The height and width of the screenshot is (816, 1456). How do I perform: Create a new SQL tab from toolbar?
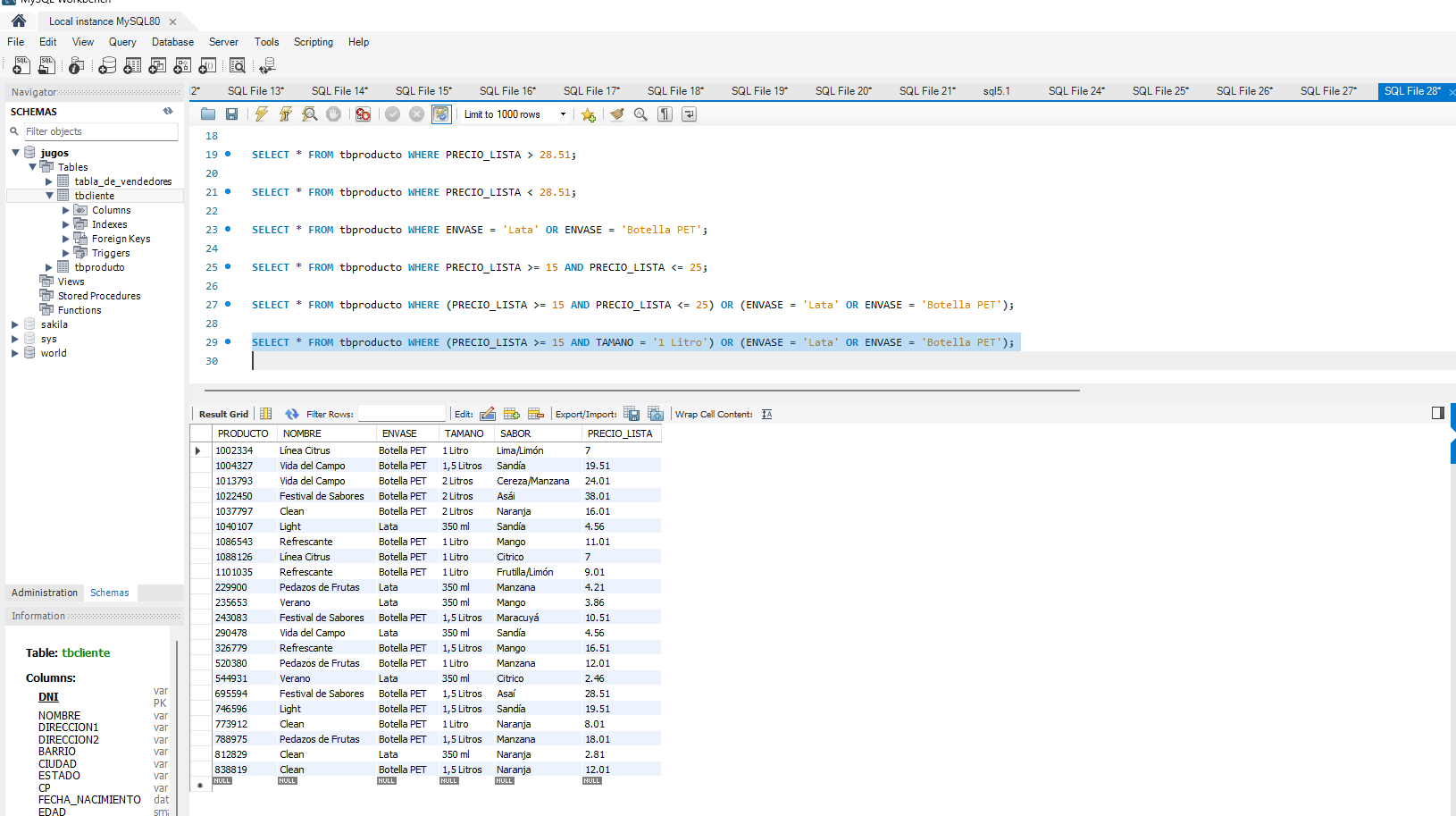[x=21, y=65]
